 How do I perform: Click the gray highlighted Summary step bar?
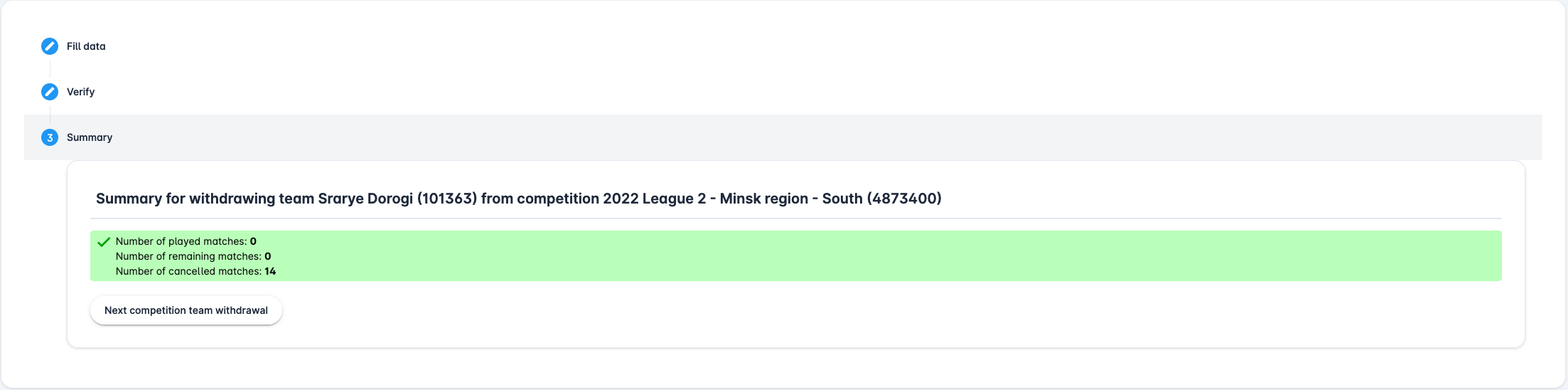[x=782, y=137]
